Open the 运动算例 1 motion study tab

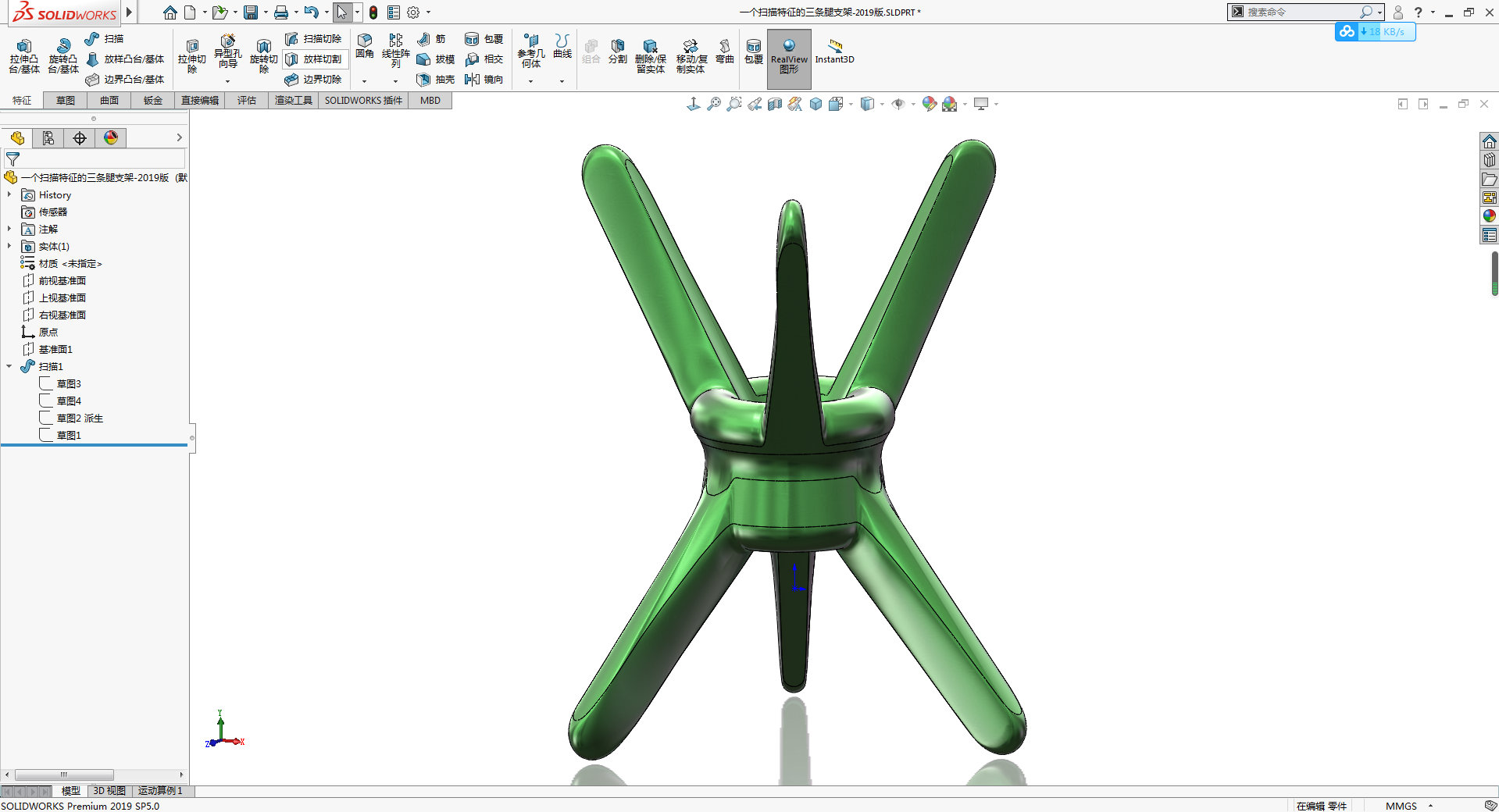tap(160, 791)
